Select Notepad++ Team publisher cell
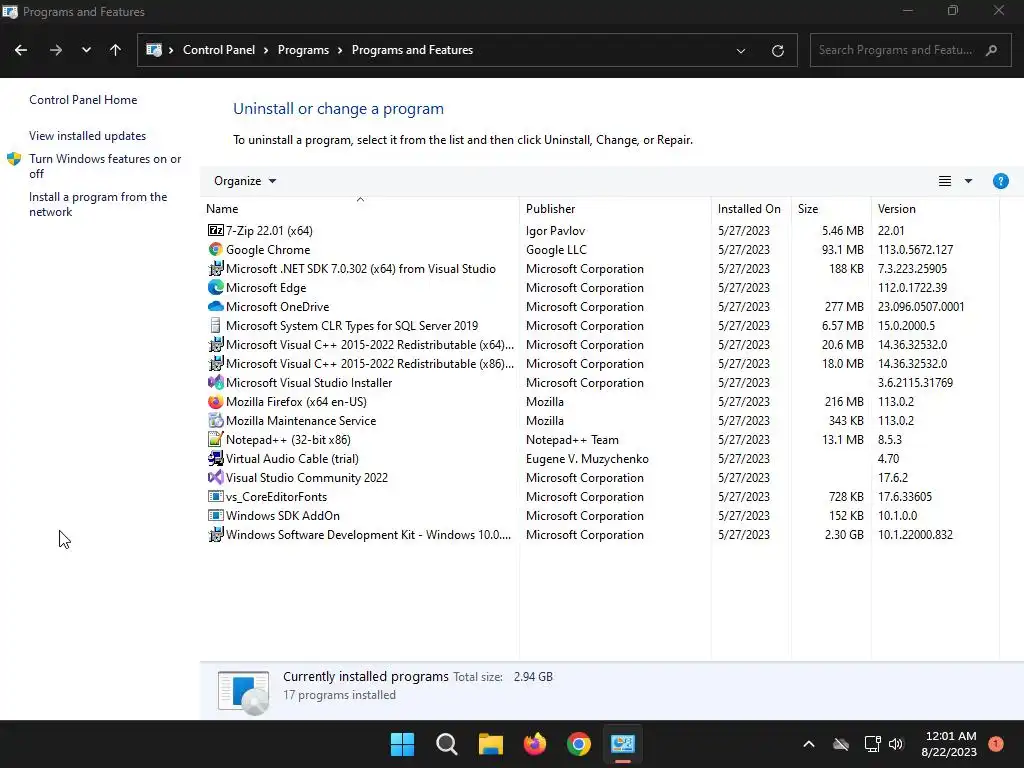This screenshot has height=768, width=1024. 572,440
